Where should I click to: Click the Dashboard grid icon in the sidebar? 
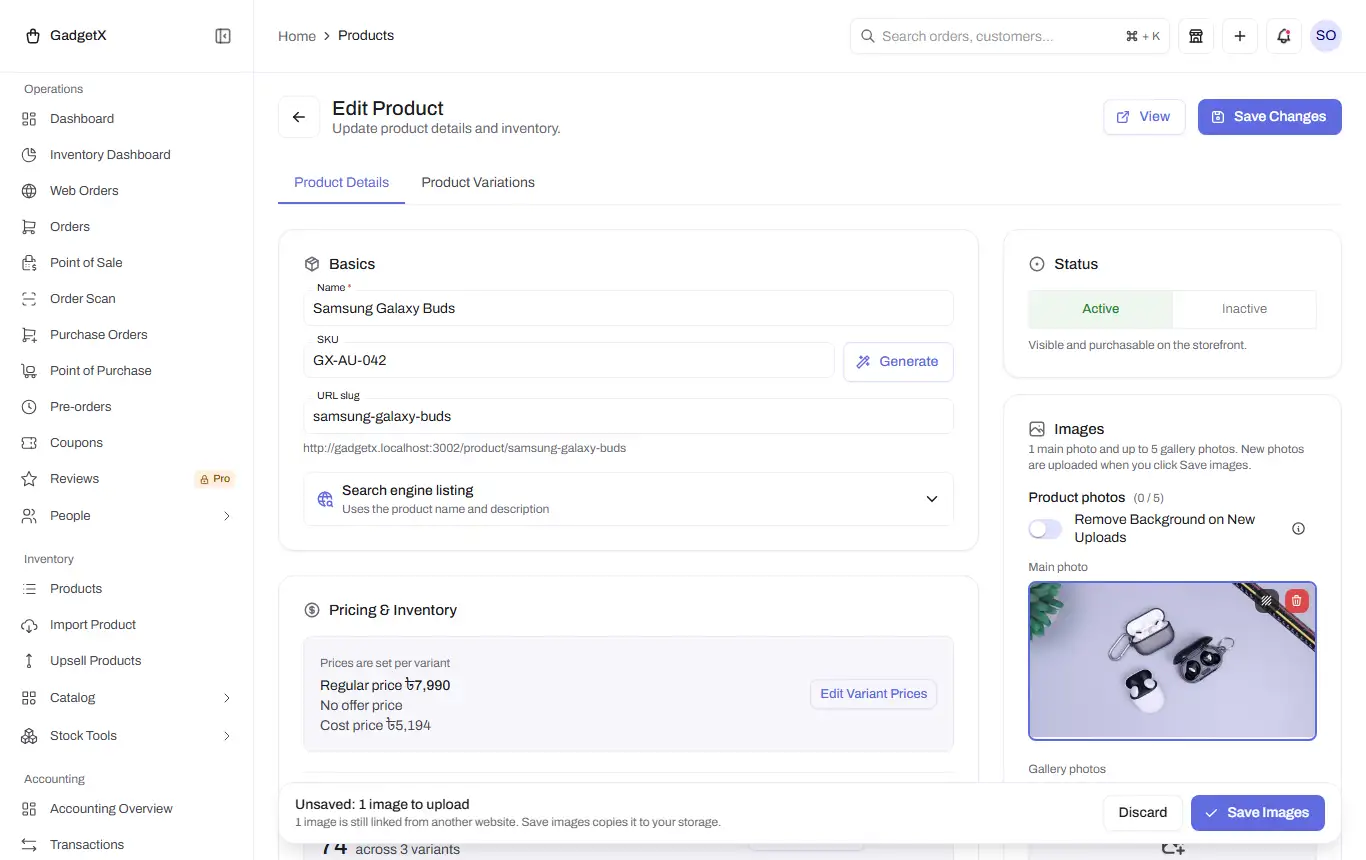point(29,119)
